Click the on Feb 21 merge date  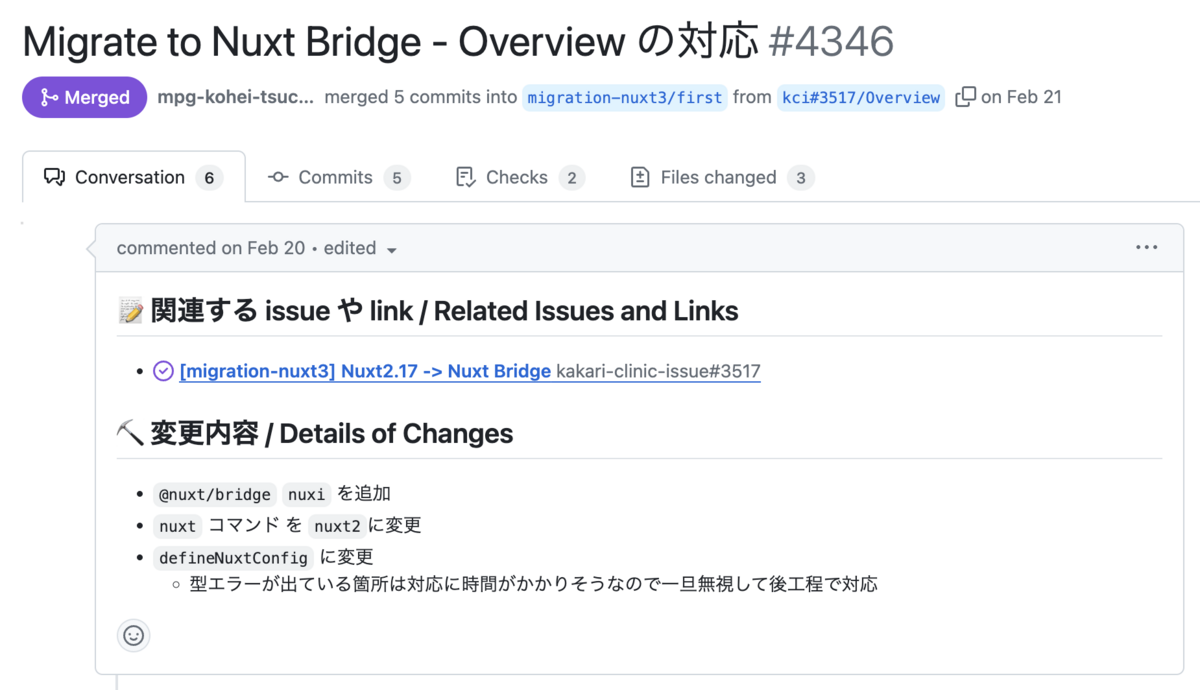(1021, 97)
